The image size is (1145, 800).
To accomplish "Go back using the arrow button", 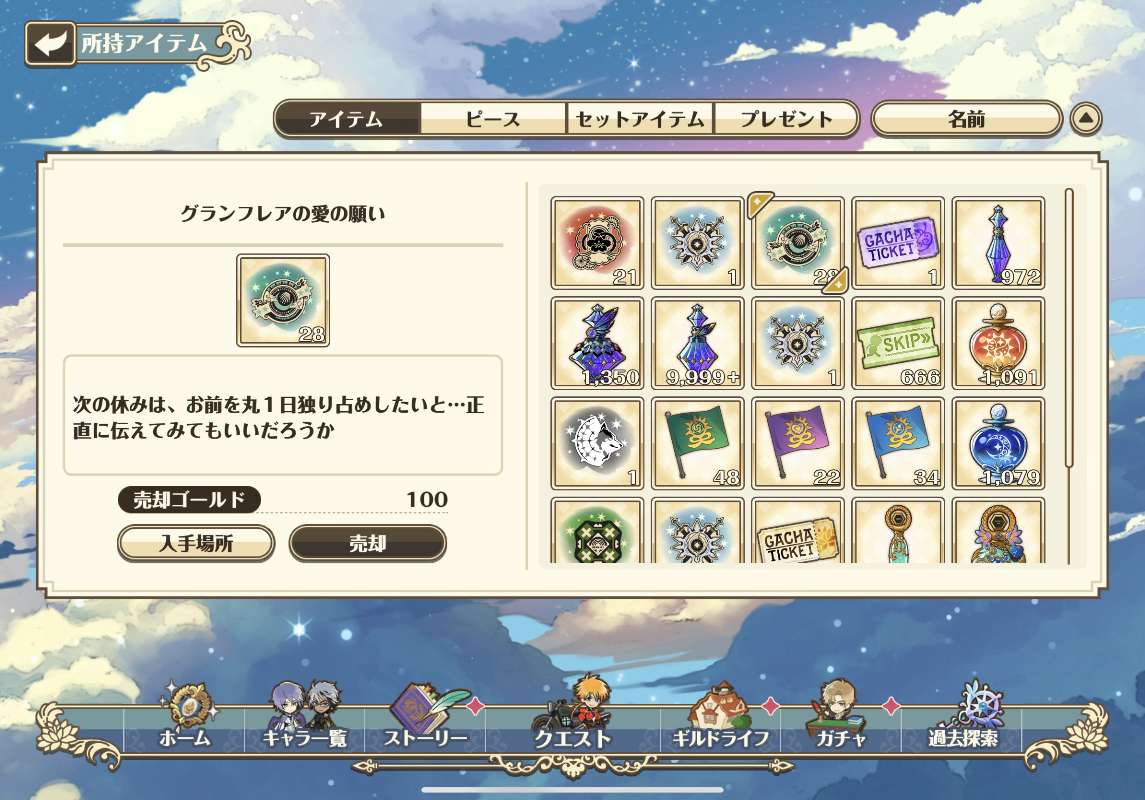I will point(50,44).
